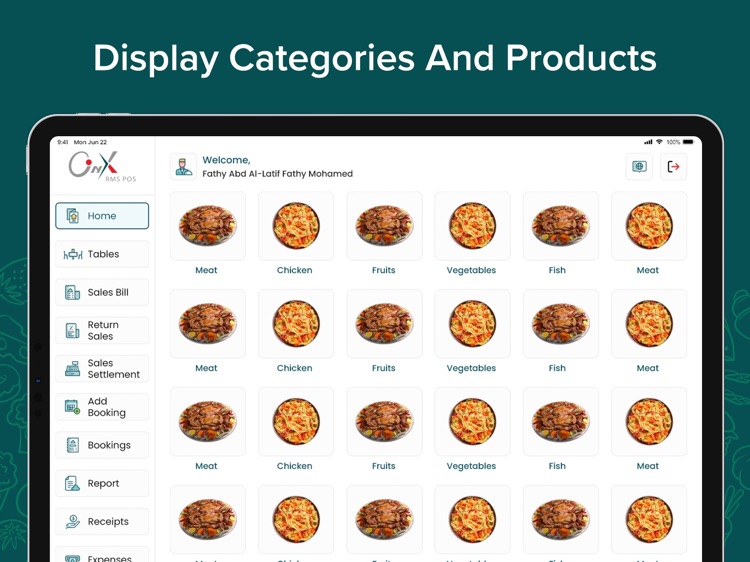This screenshot has width=750, height=562.
Task: Click the Sales Settlement register icon
Action: point(72,369)
